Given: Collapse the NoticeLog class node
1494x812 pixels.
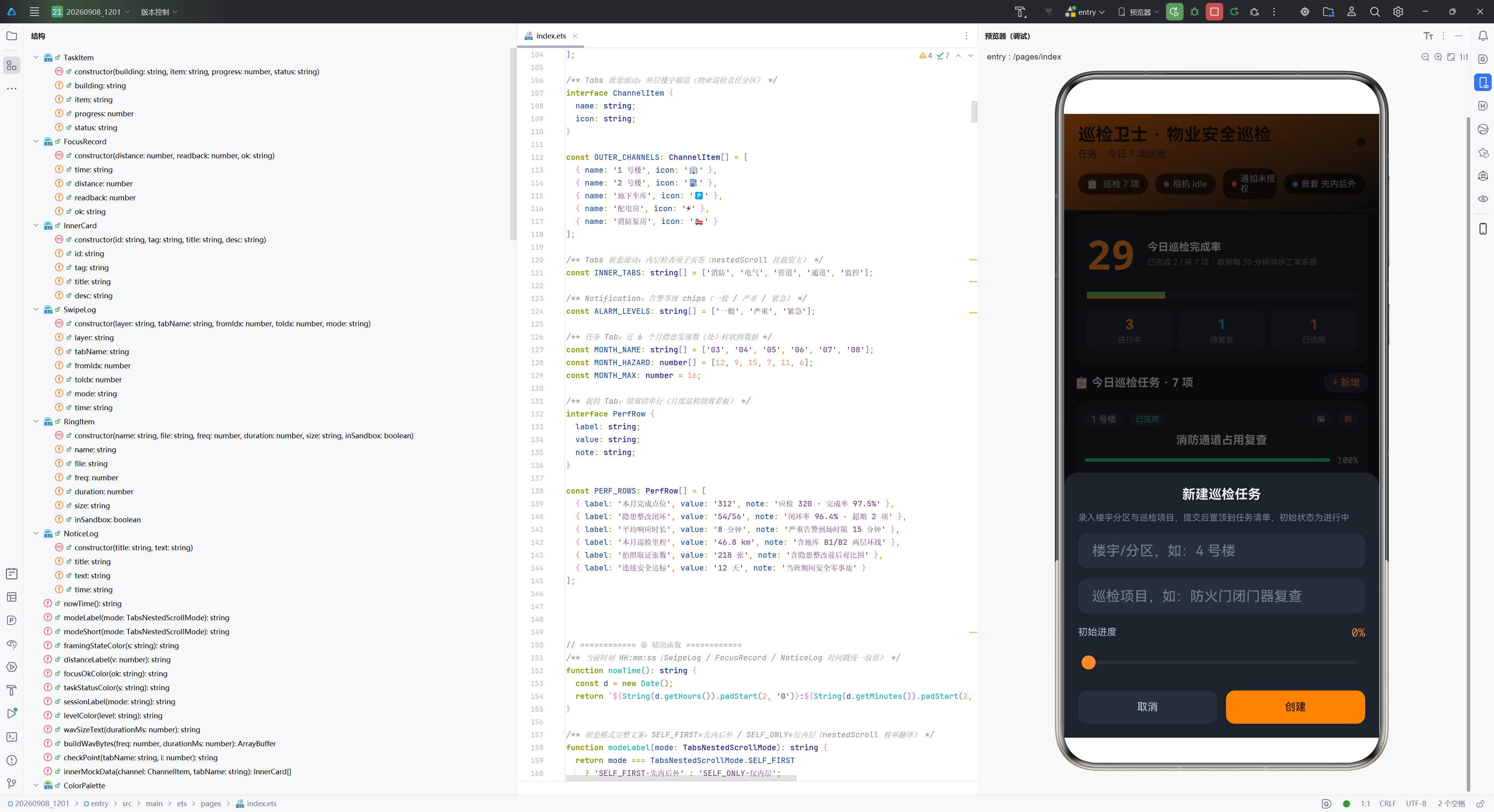Looking at the screenshot, I should coord(35,533).
